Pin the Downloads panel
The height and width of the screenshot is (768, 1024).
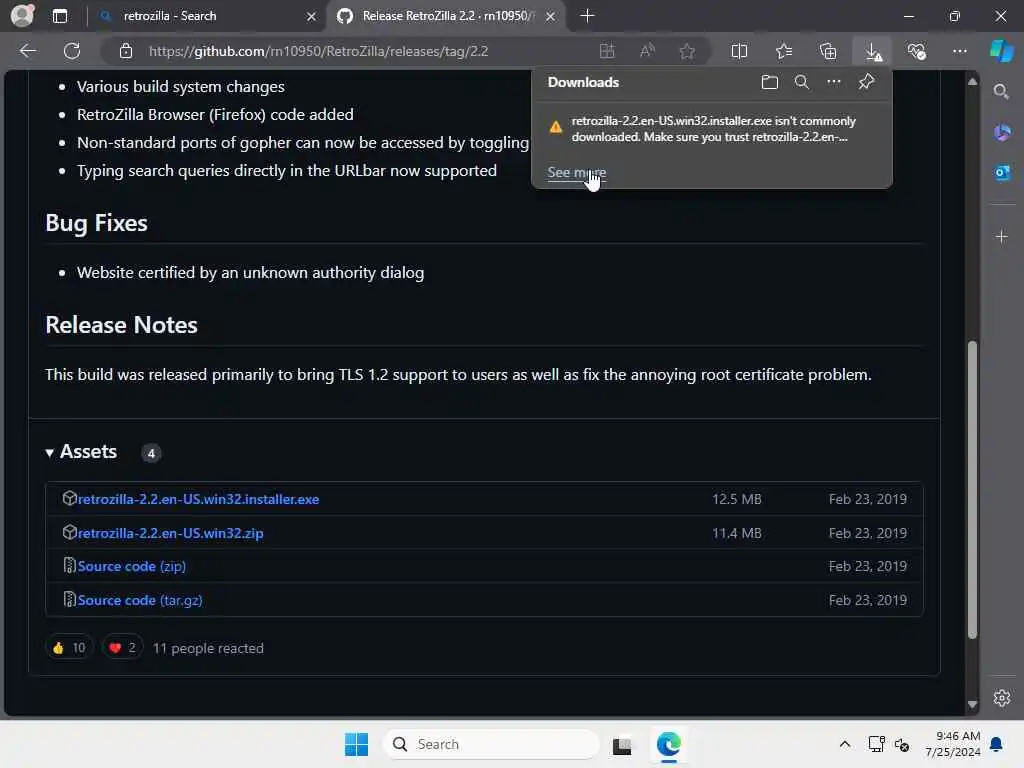(867, 82)
